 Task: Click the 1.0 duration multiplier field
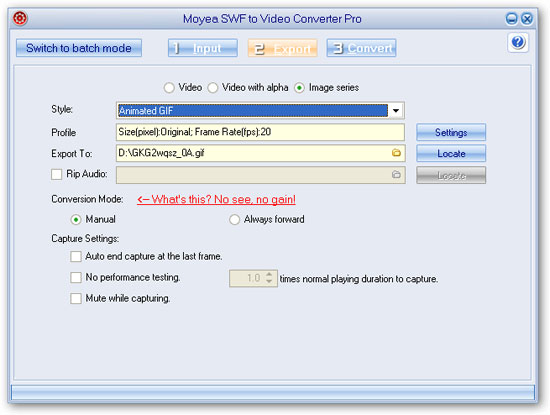pyautogui.click(x=254, y=278)
